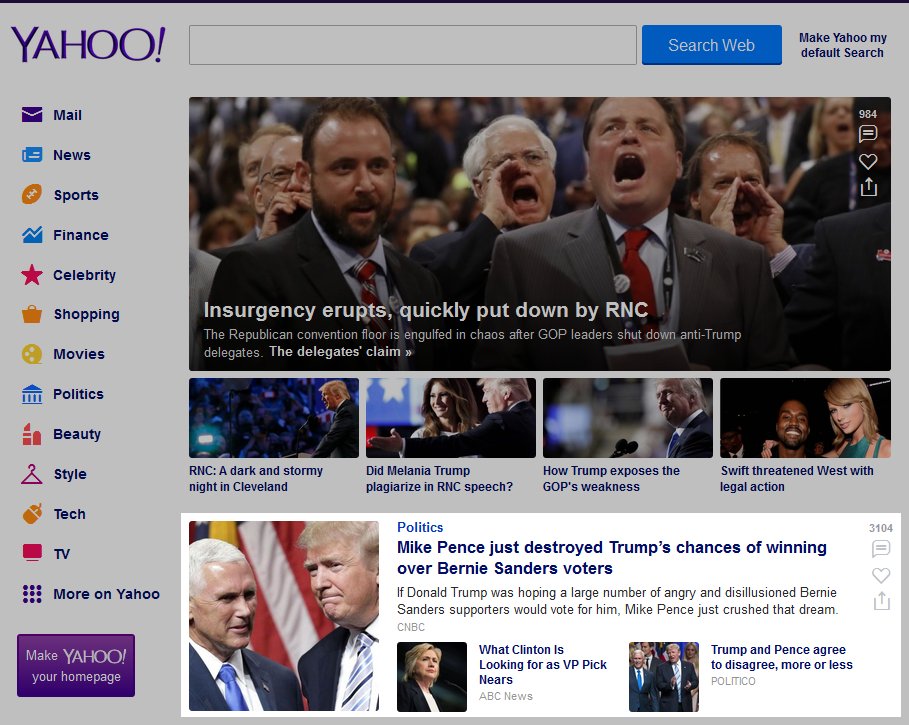Screen dimensions: 909x725
Task: Click the 984 comment count
Action: pyautogui.click(x=868, y=114)
